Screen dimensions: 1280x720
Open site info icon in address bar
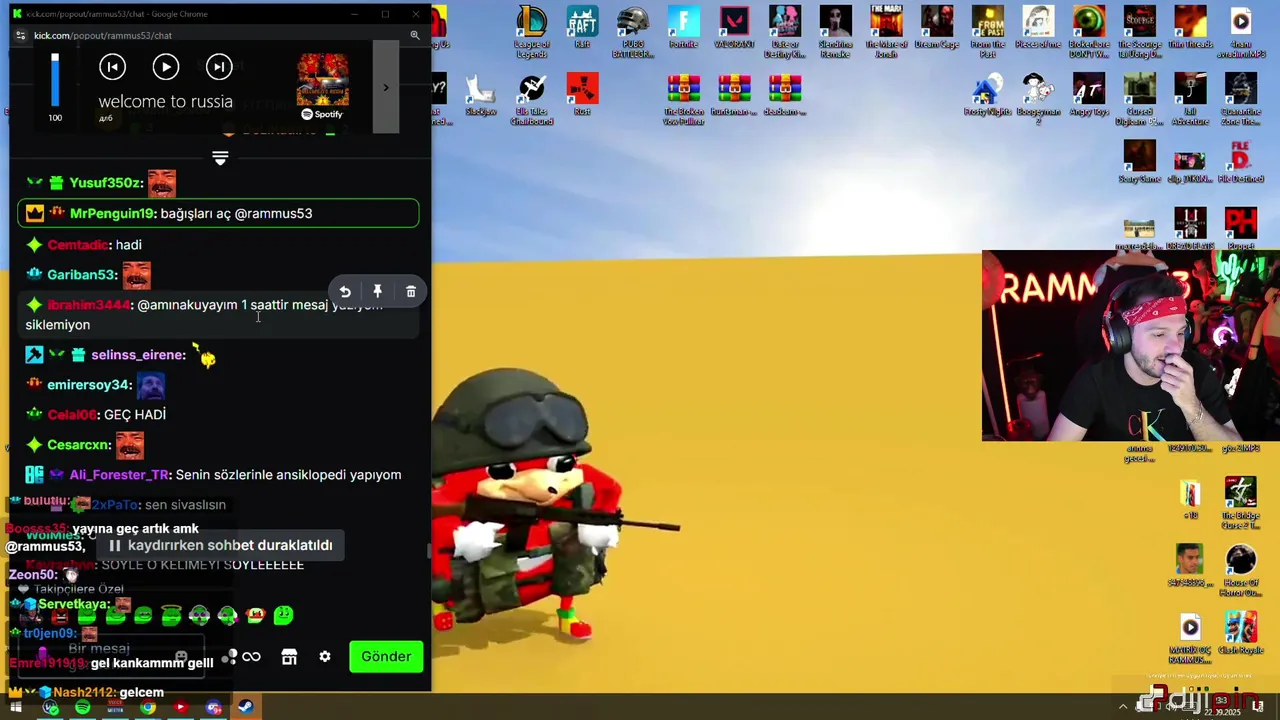[x=21, y=35]
